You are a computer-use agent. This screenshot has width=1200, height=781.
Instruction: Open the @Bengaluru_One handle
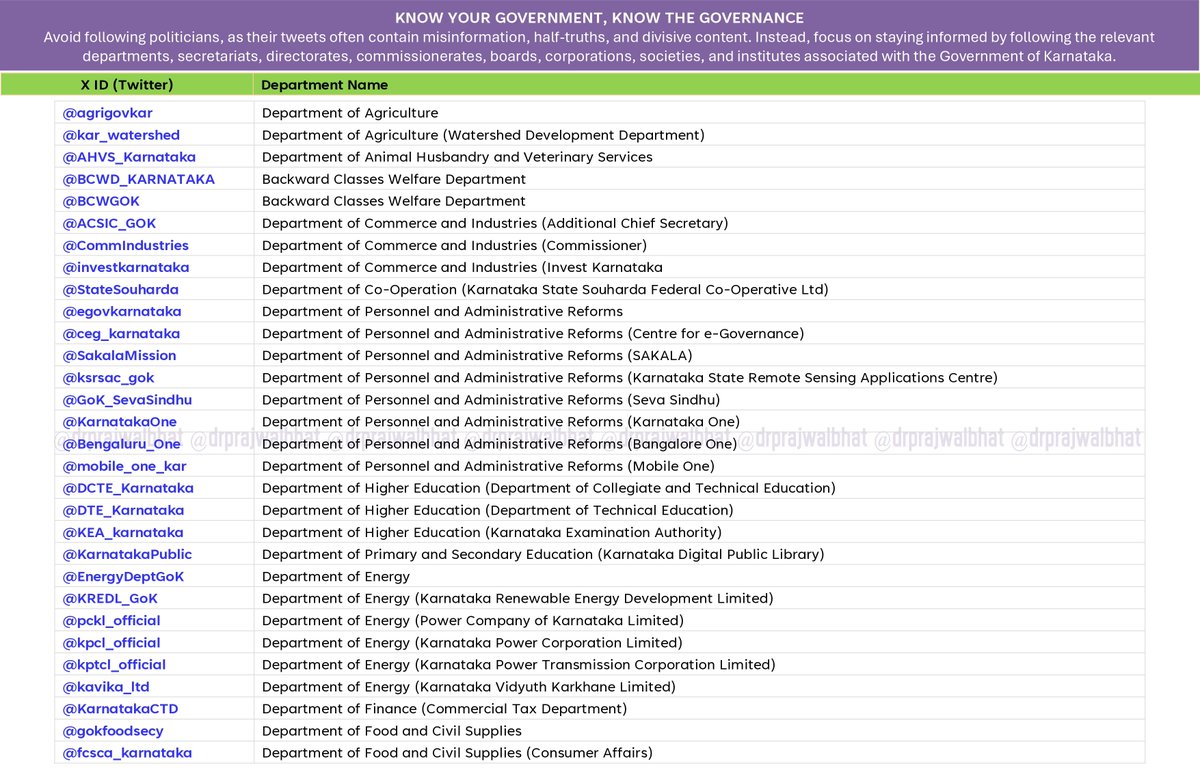click(x=122, y=443)
